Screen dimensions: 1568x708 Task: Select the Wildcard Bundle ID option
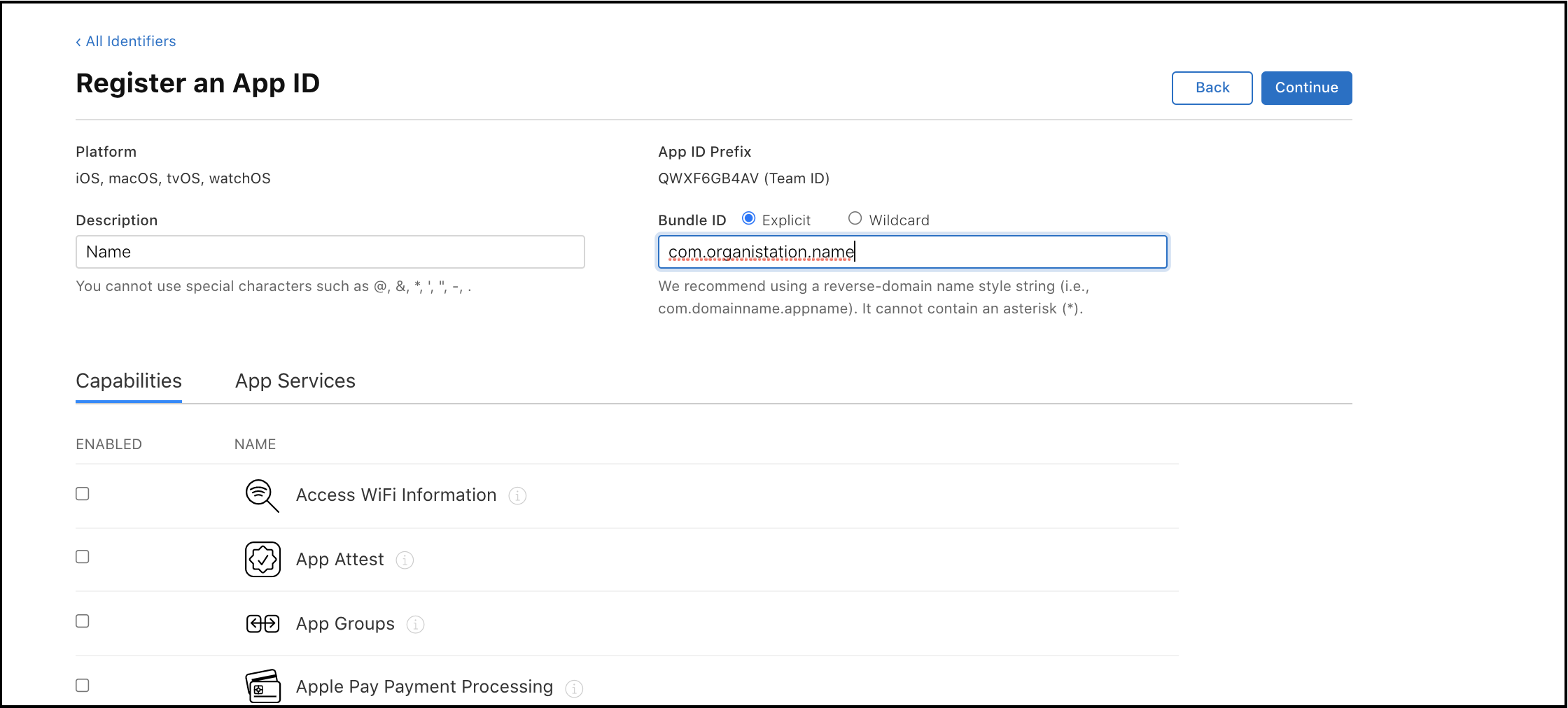coord(855,219)
